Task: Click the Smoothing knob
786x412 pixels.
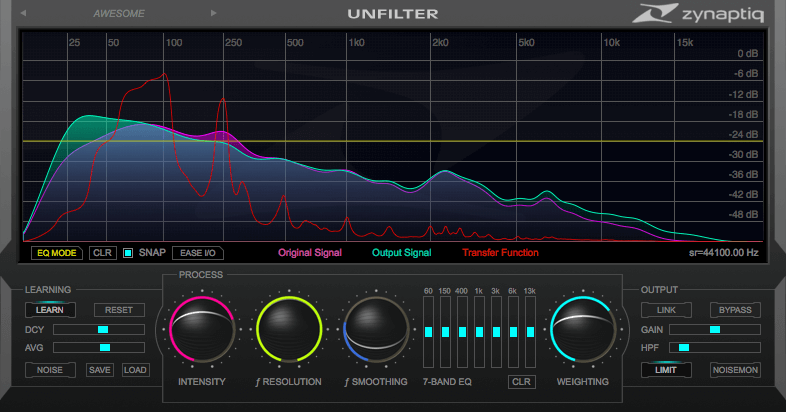Action: (x=377, y=330)
